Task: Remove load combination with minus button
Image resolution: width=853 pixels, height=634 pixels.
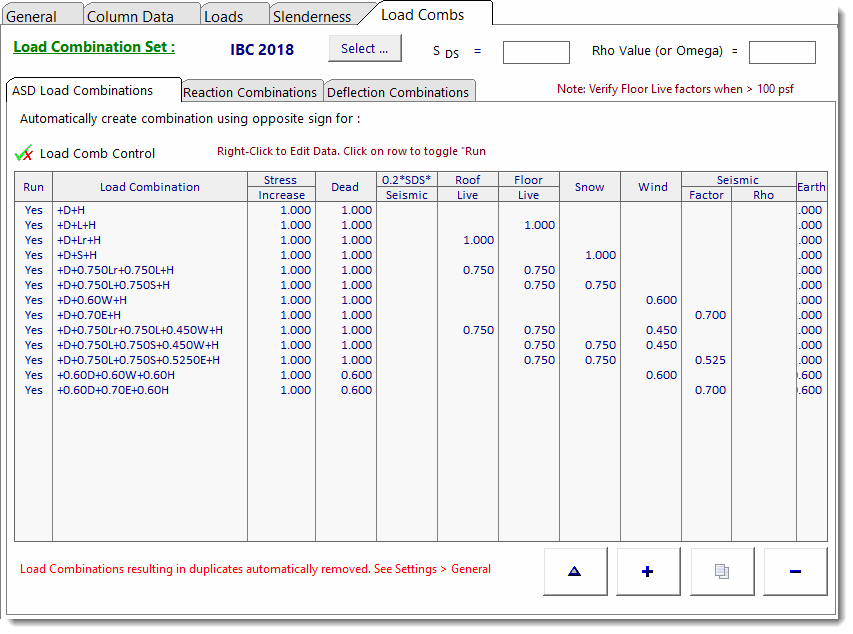Action: [795, 571]
